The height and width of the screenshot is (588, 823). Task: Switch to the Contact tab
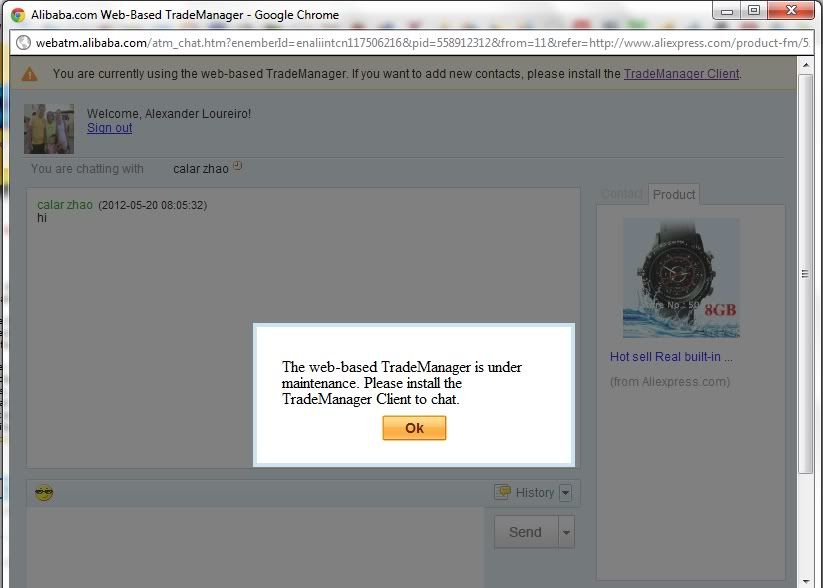622,194
